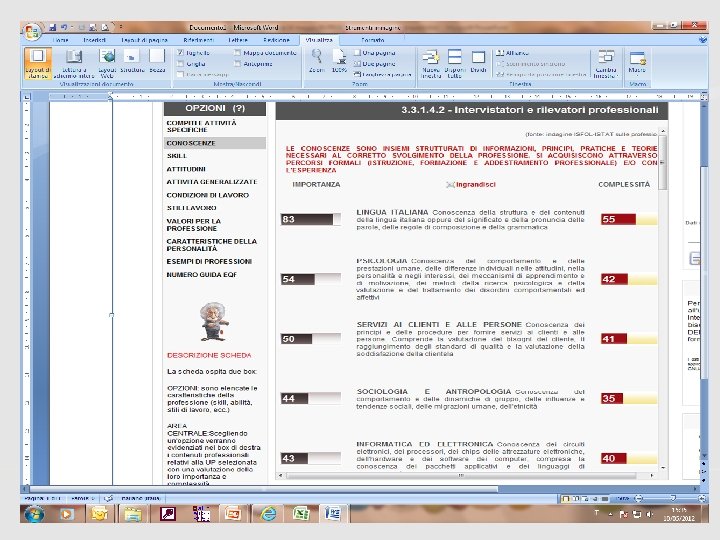Screen dimensions: 720x540
Task: Click NUMERO GUIDA EQF option
Action: (x=202, y=275)
